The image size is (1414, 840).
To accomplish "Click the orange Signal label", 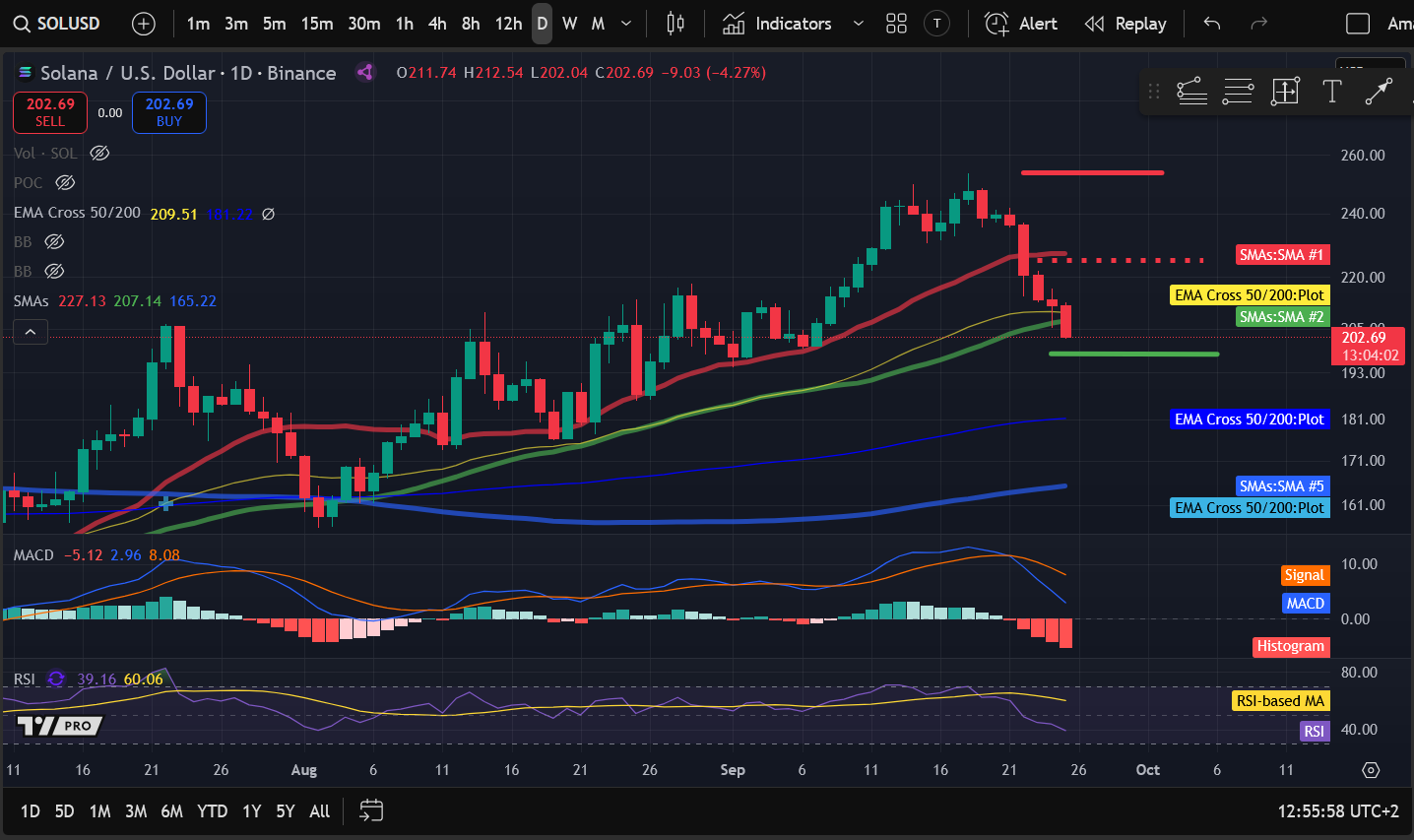I will 1304,575.
